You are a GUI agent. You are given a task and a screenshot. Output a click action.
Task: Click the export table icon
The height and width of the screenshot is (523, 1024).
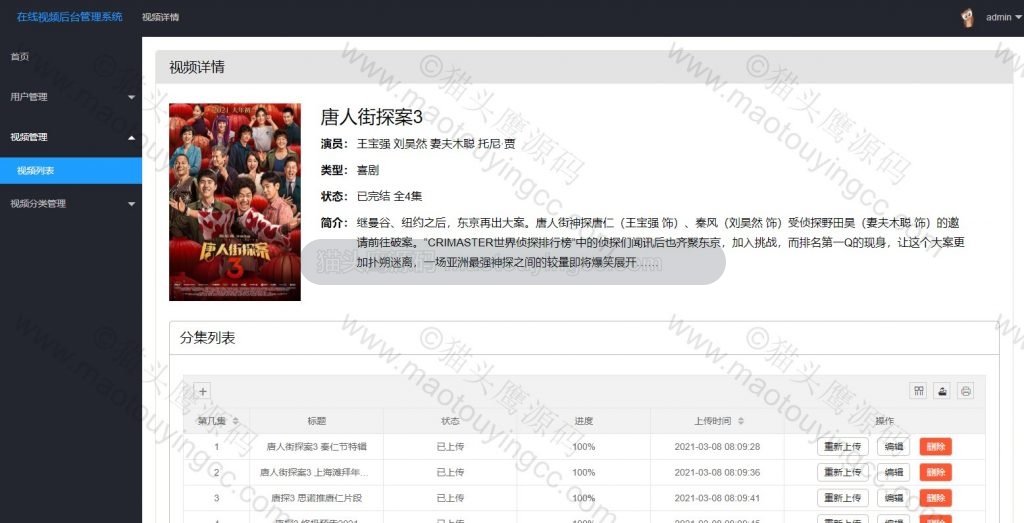(942, 390)
